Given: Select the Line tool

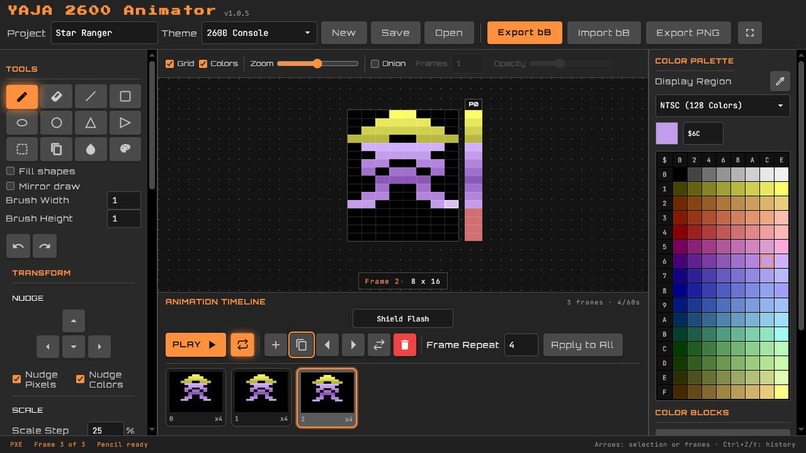Looking at the screenshot, I should 90,97.
